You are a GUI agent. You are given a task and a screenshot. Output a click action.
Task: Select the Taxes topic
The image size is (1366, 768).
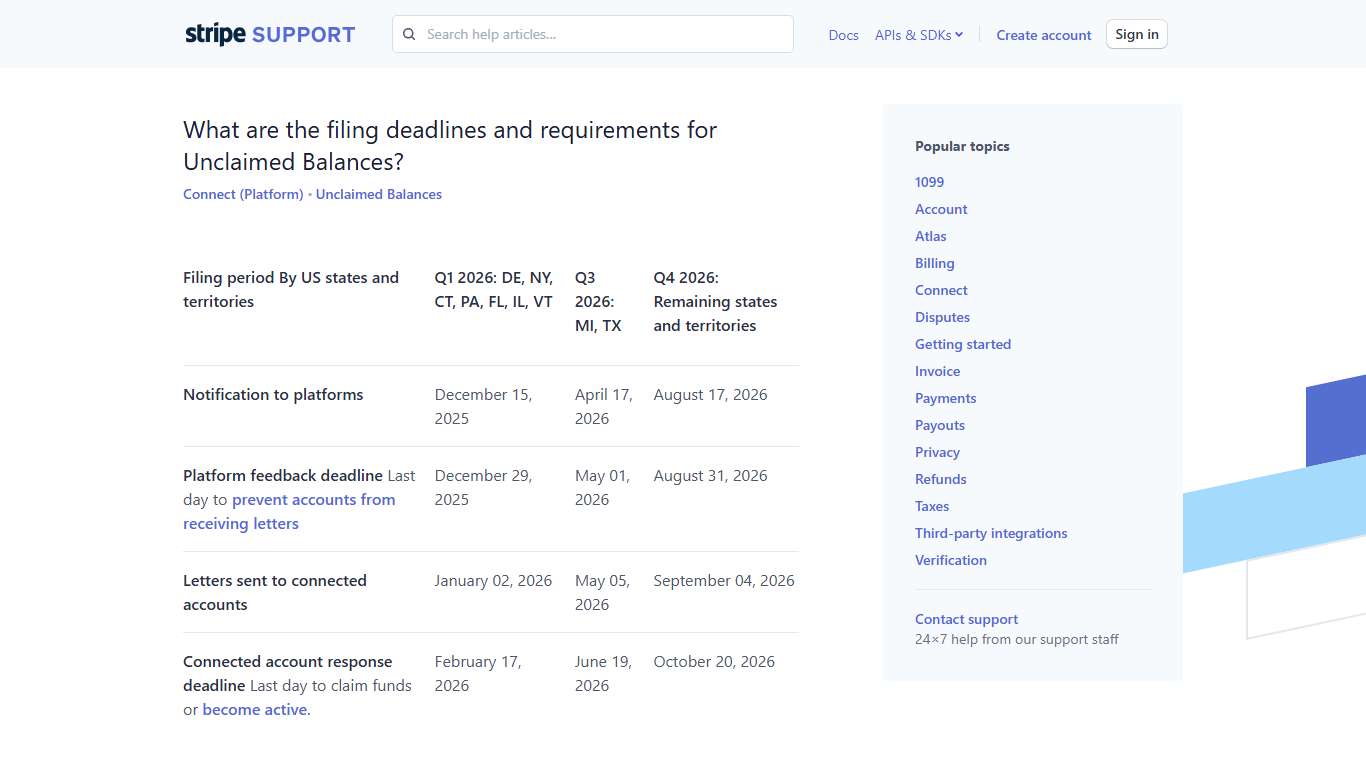[931, 506]
